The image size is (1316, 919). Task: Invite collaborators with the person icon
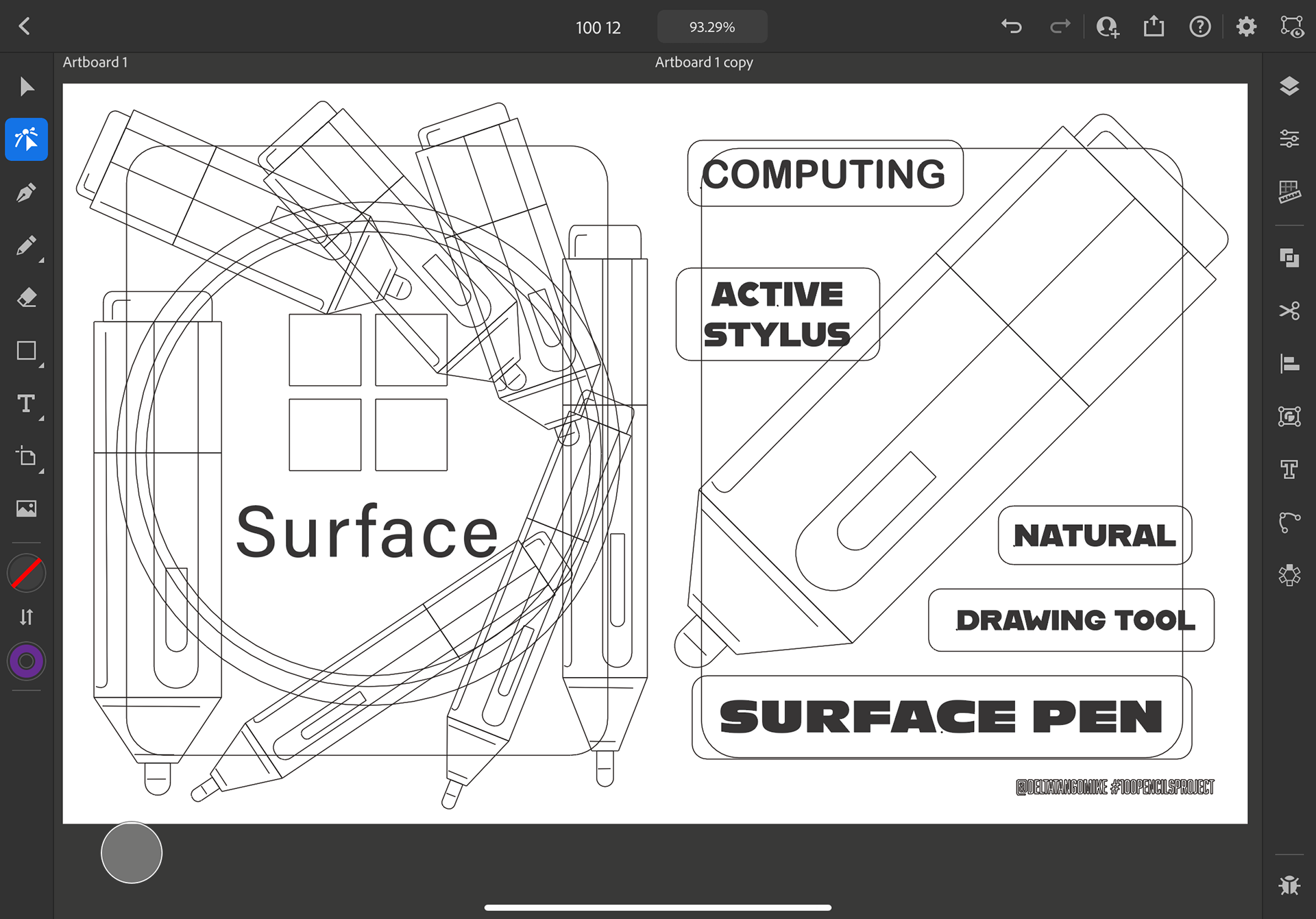1107,27
